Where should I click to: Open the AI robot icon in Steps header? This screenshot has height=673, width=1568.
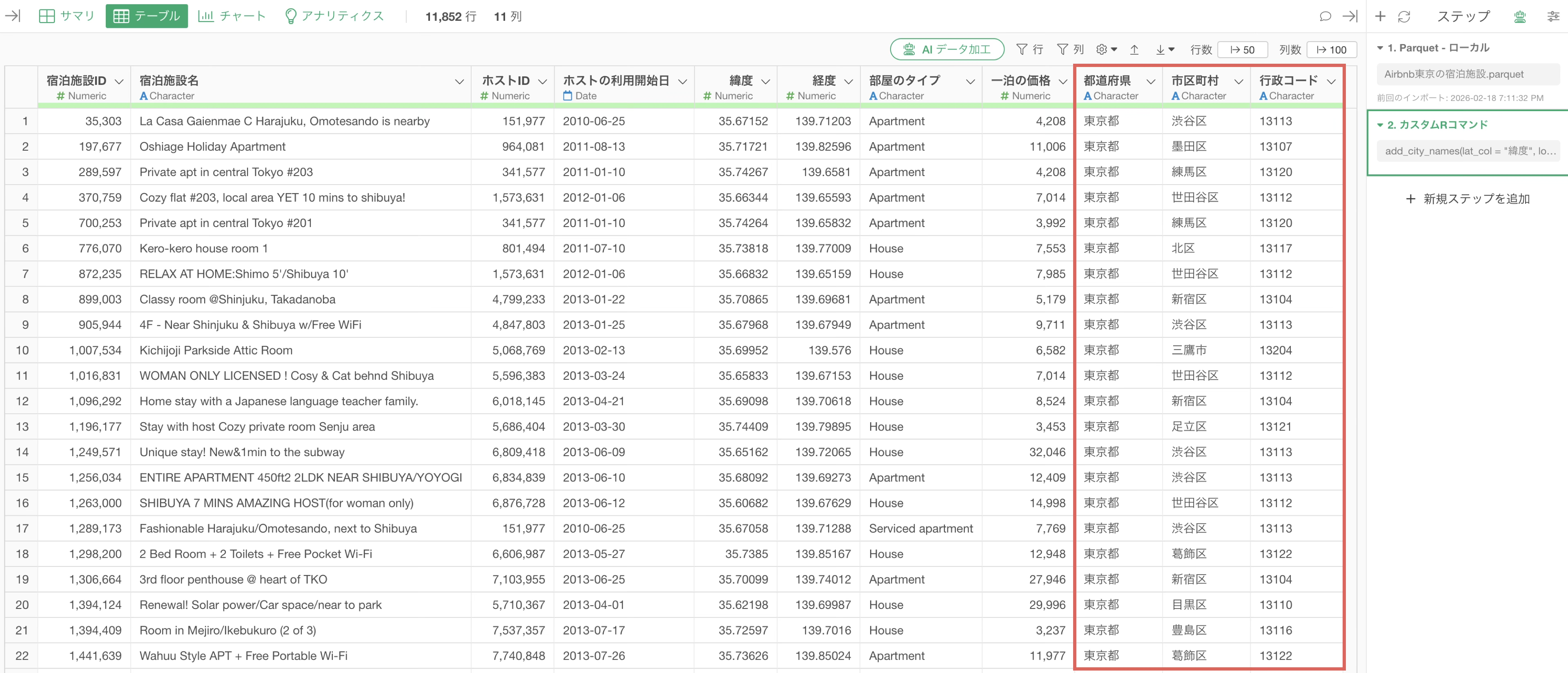click(1520, 16)
